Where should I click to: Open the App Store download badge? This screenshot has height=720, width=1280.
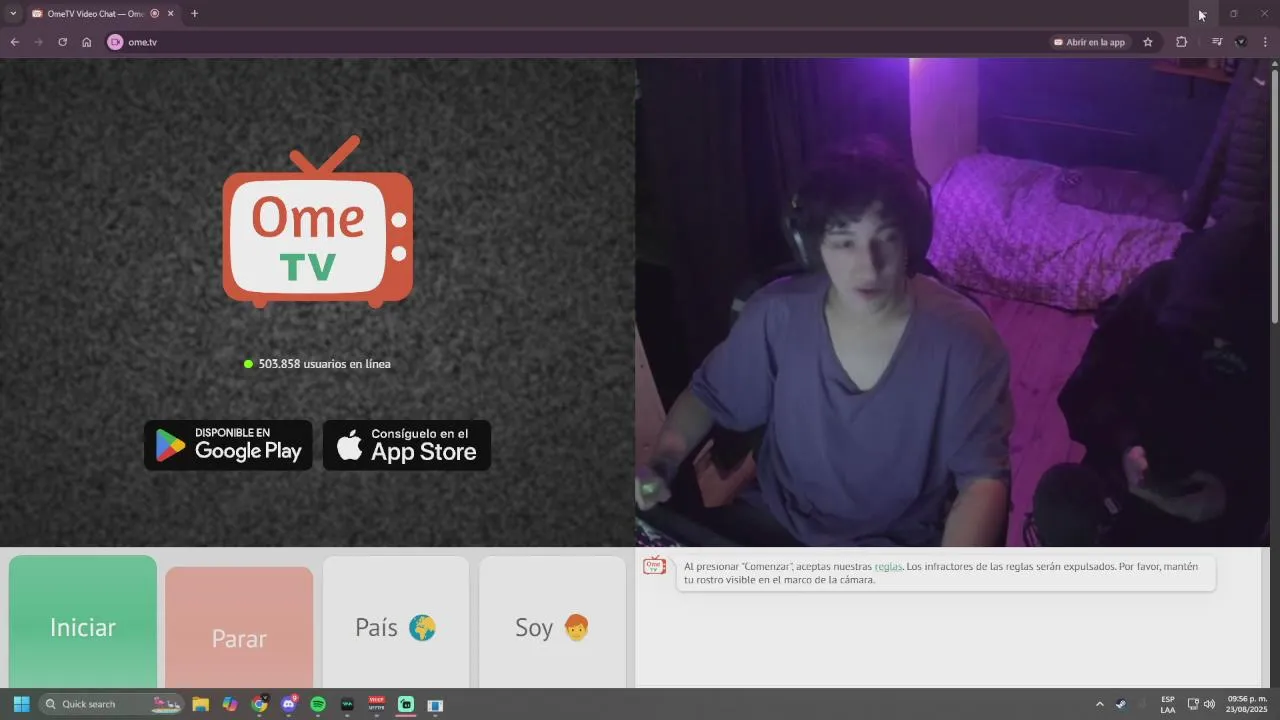(x=407, y=445)
